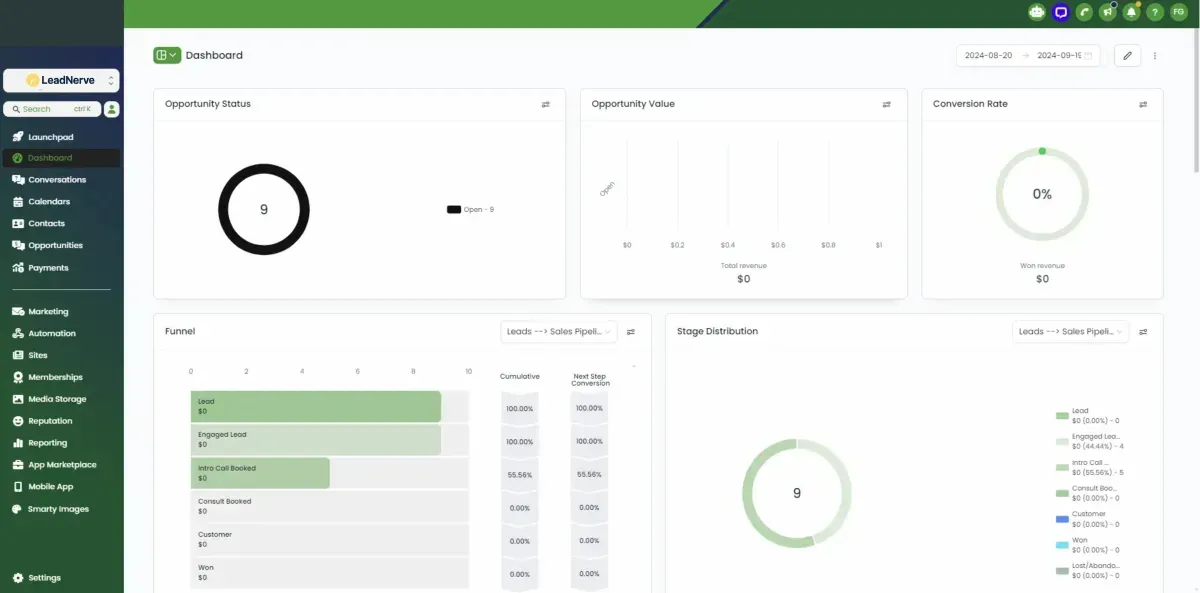Open the phone dialer icon in top bar
1200x593 pixels.
pos(1084,12)
